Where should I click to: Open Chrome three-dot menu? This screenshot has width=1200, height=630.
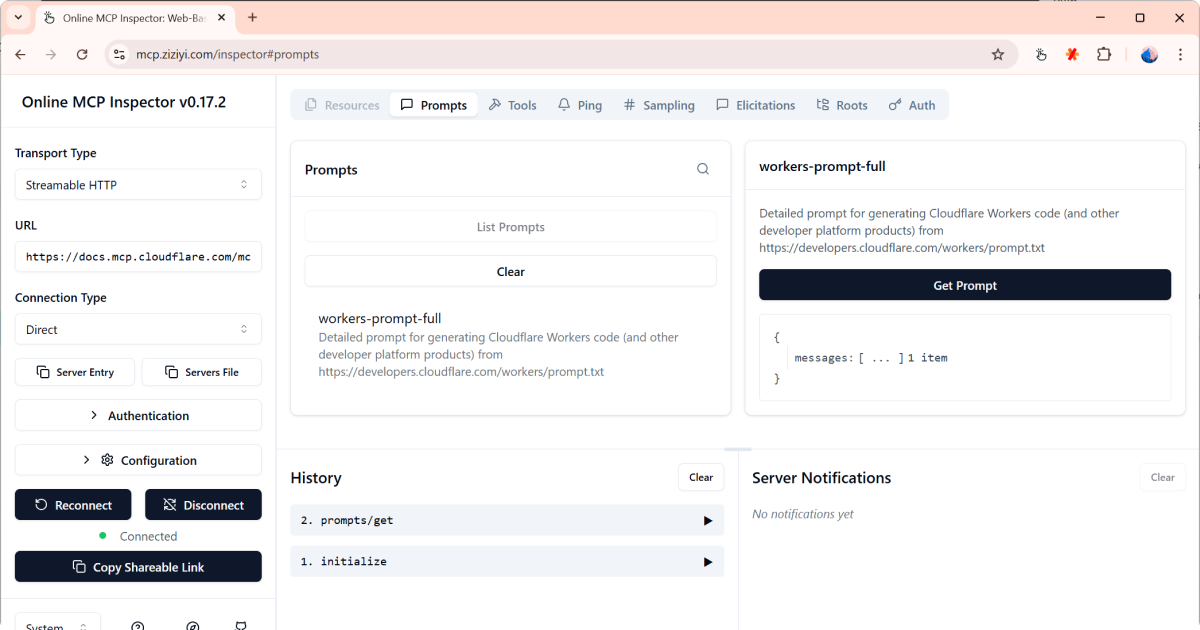(1181, 54)
